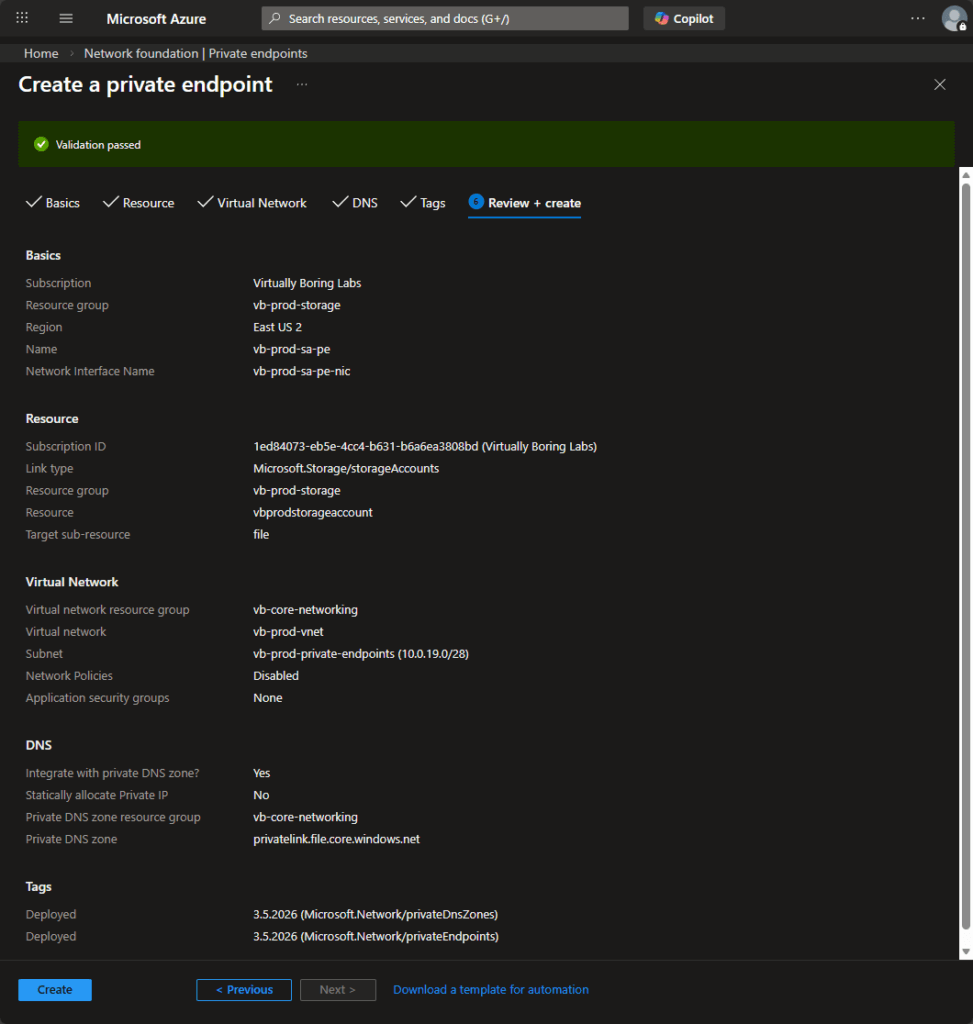973x1024 pixels.
Task: Select 'vb-prod-private-endpoints (10.0.19.0/28)' subnet value
Action: [x=361, y=654]
